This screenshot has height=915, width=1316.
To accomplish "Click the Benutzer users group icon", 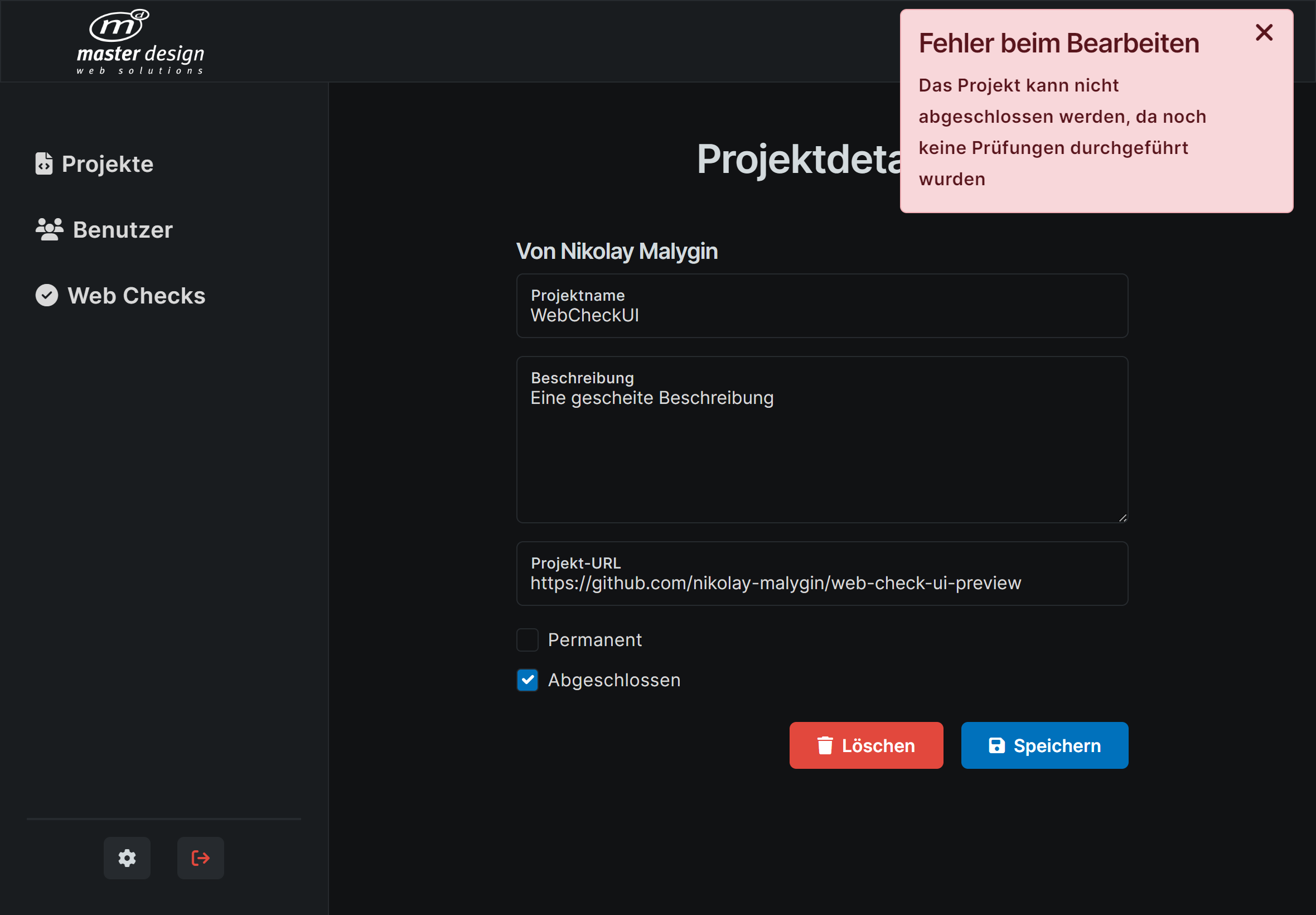I will pyautogui.click(x=49, y=229).
